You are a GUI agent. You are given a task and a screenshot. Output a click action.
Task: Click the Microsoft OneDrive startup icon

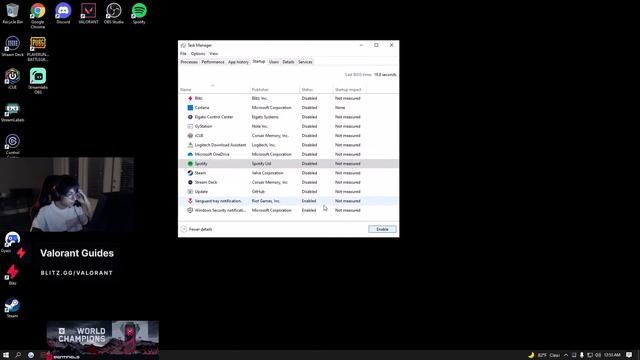pyautogui.click(x=190, y=154)
